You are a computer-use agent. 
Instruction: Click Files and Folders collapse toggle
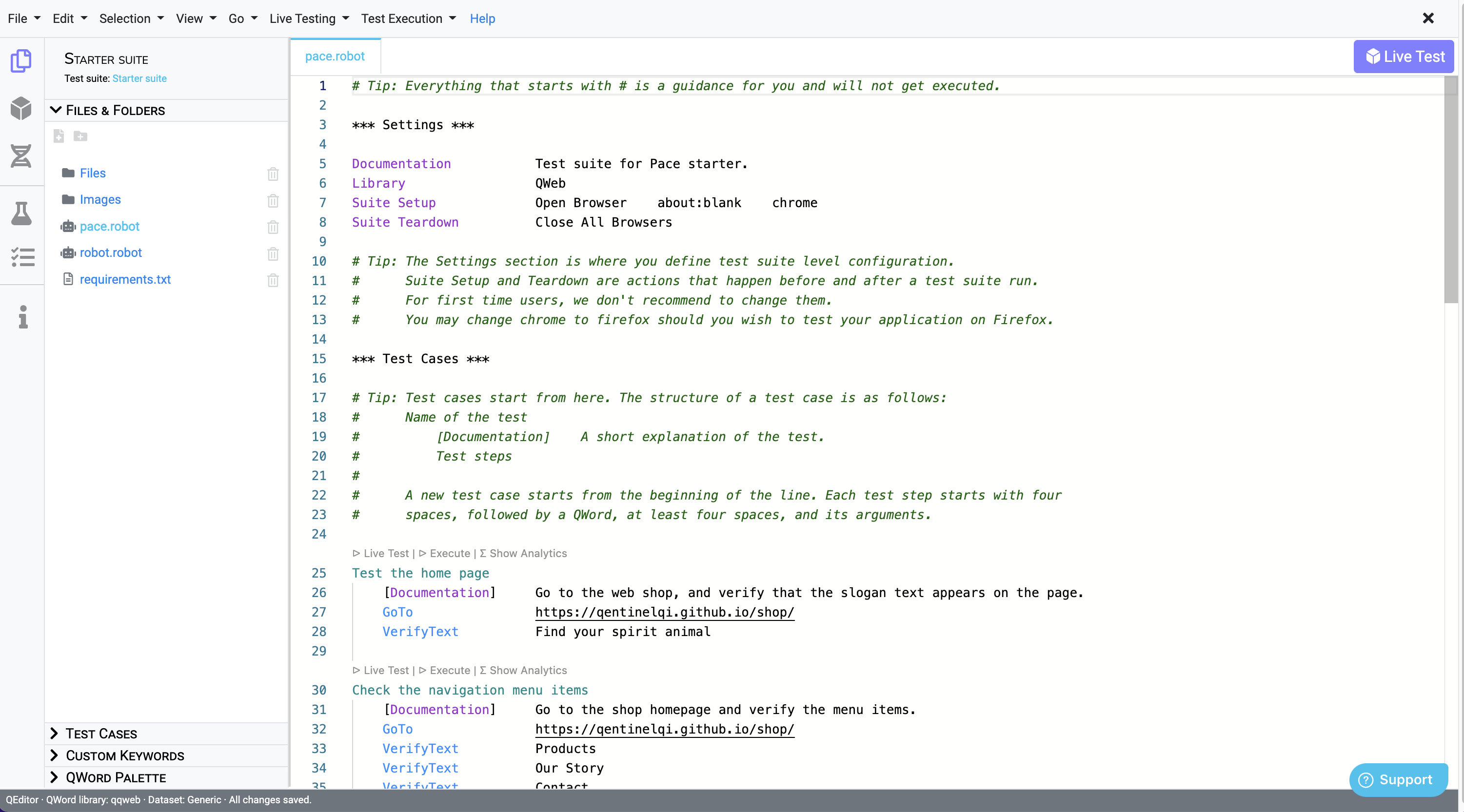click(53, 109)
